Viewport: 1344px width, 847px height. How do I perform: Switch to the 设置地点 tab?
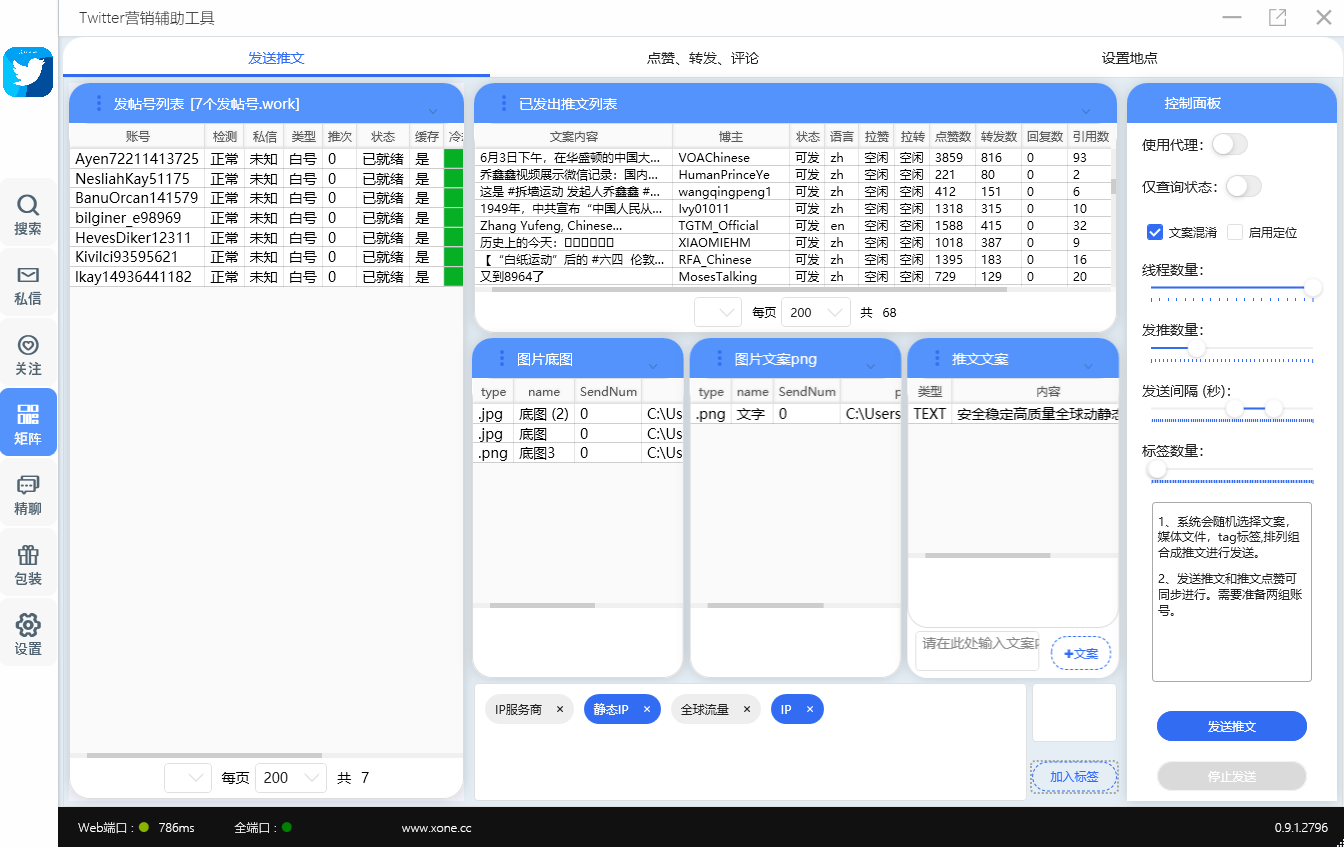(1129, 58)
